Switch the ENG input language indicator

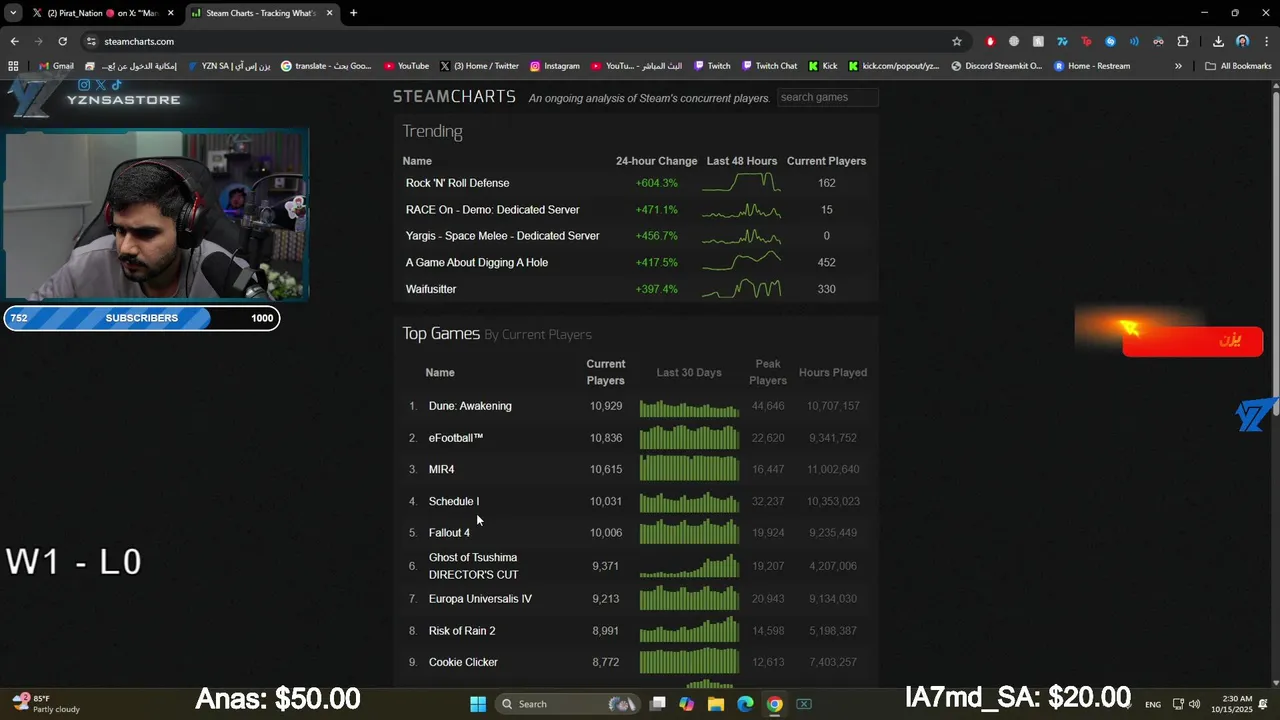click(x=1153, y=704)
